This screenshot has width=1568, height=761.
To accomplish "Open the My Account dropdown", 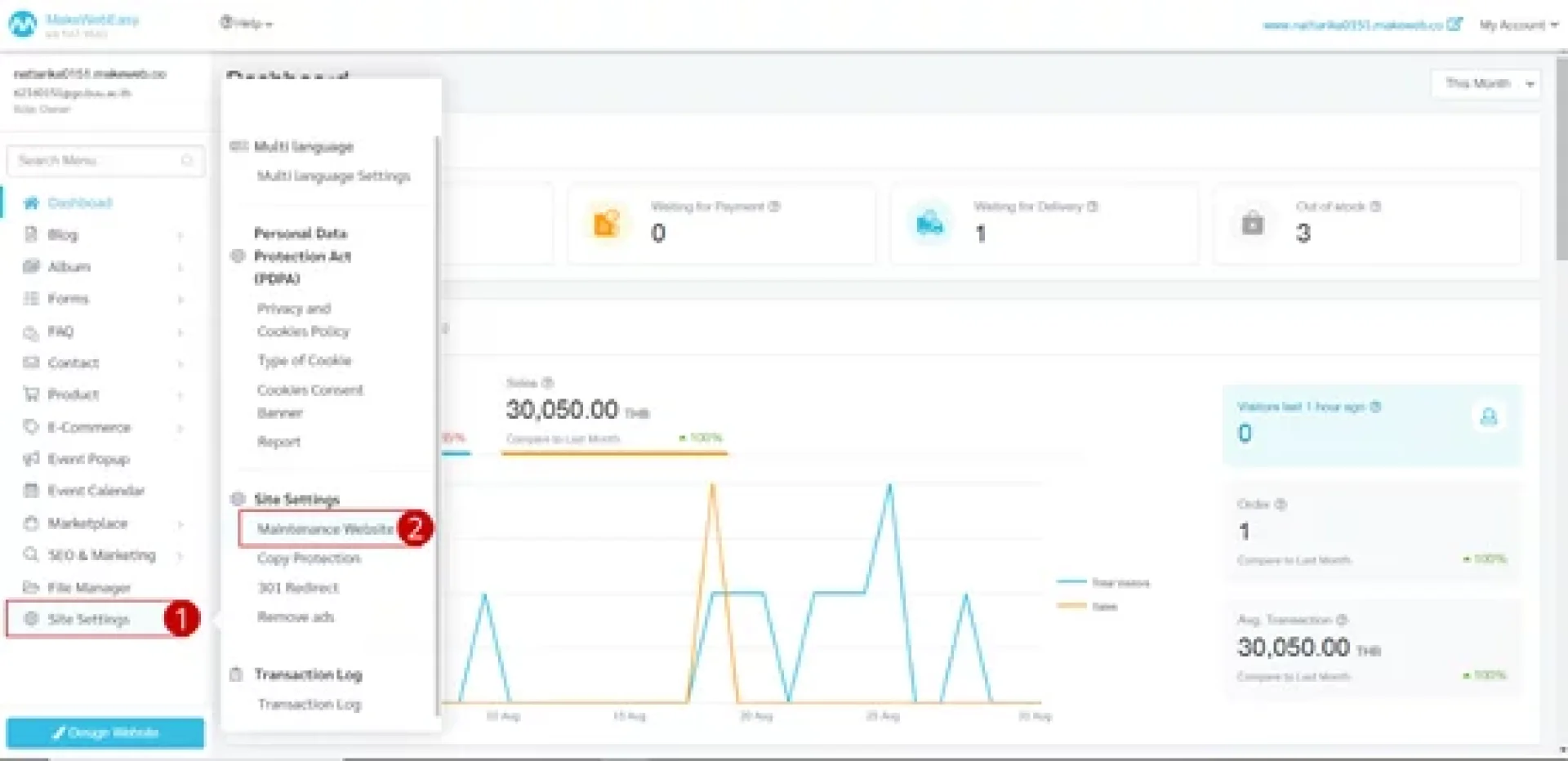I will pyautogui.click(x=1517, y=24).
